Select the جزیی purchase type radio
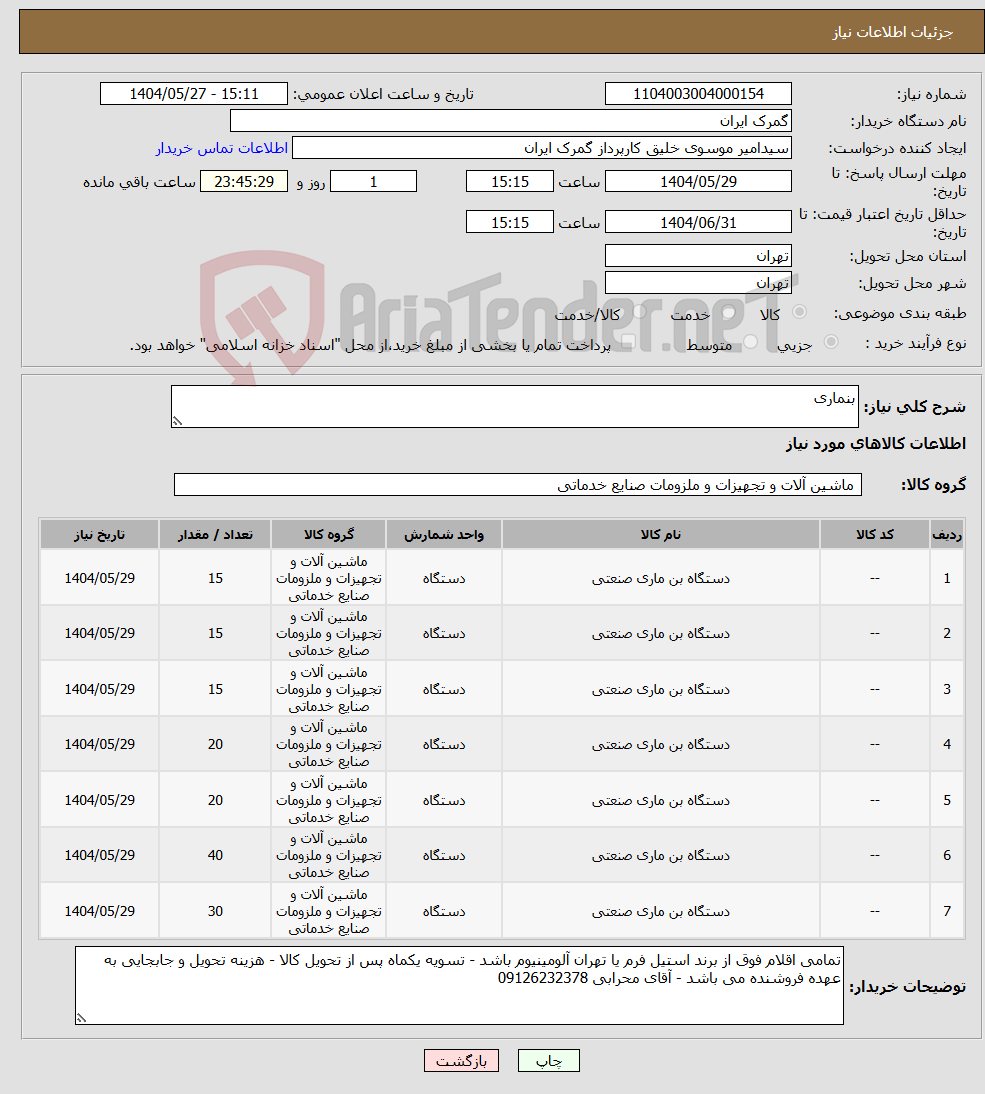The image size is (985, 1094). click(830, 342)
